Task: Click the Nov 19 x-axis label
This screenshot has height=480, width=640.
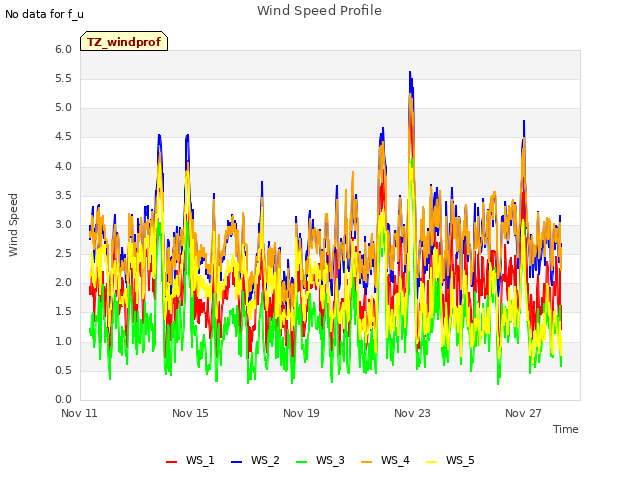Action: coord(301,413)
